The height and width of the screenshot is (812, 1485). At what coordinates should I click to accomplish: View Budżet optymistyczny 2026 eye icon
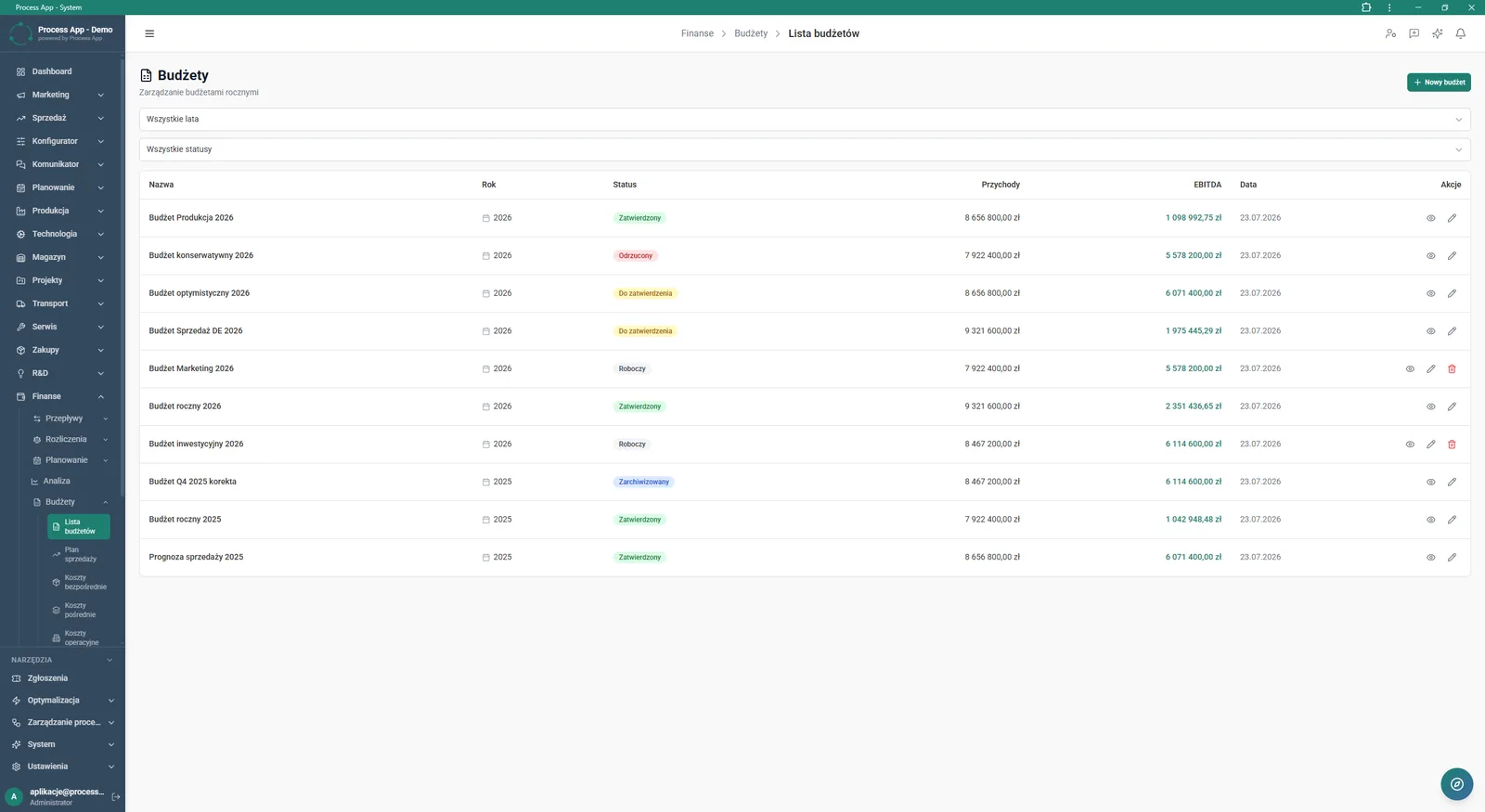tap(1431, 293)
